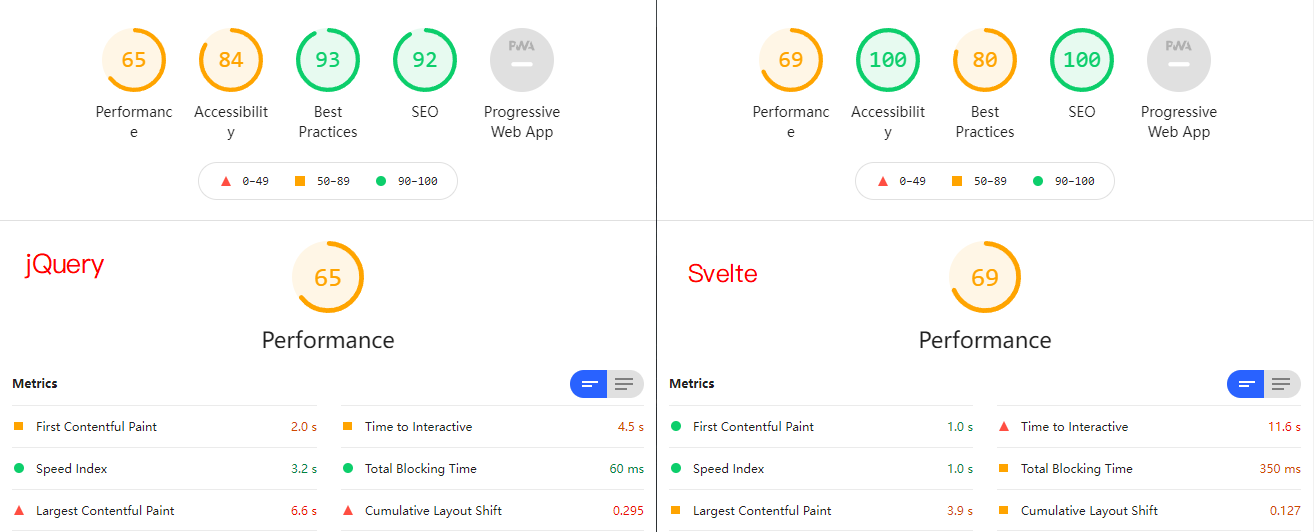The height and width of the screenshot is (532, 1314).
Task: Select Svelte metrics compact blue view toggle
Action: (x=1246, y=384)
